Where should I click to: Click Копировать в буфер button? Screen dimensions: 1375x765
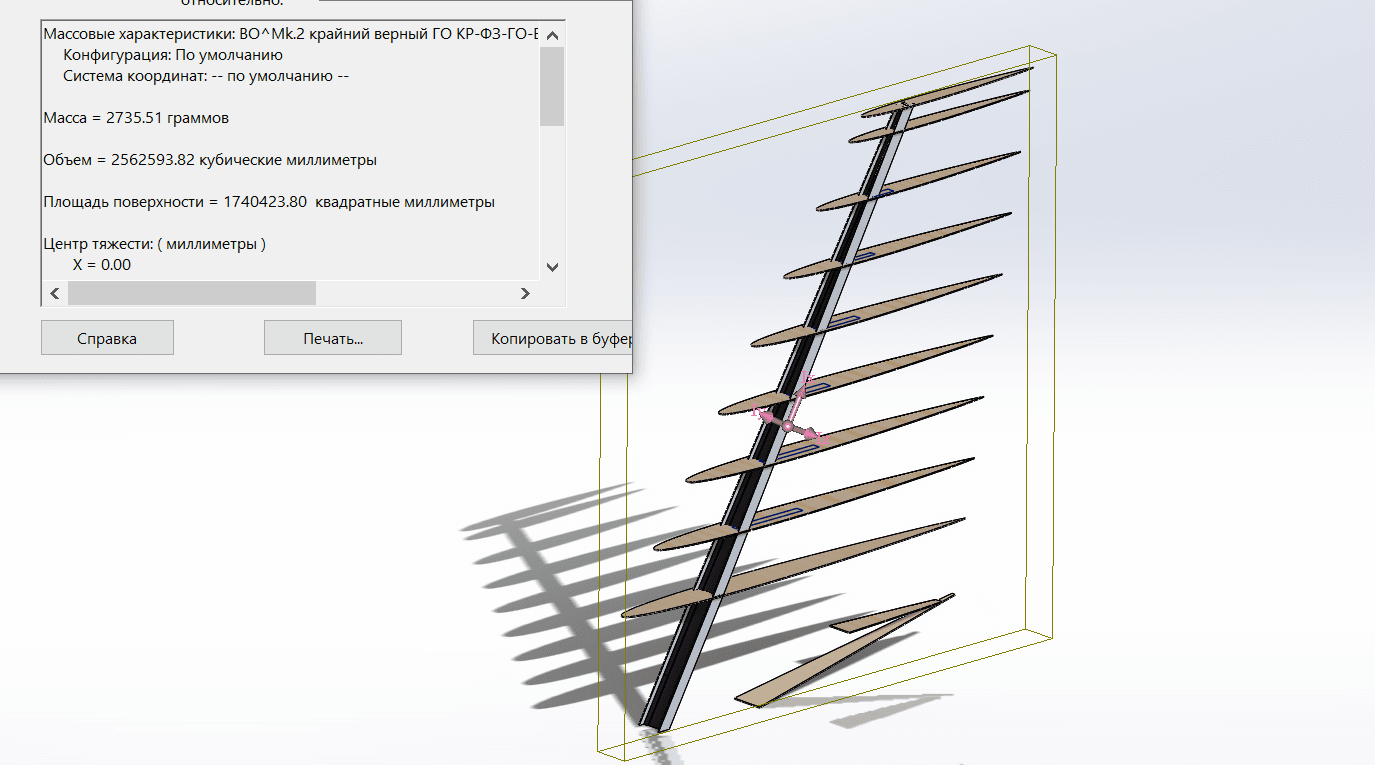(x=552, y=338)
